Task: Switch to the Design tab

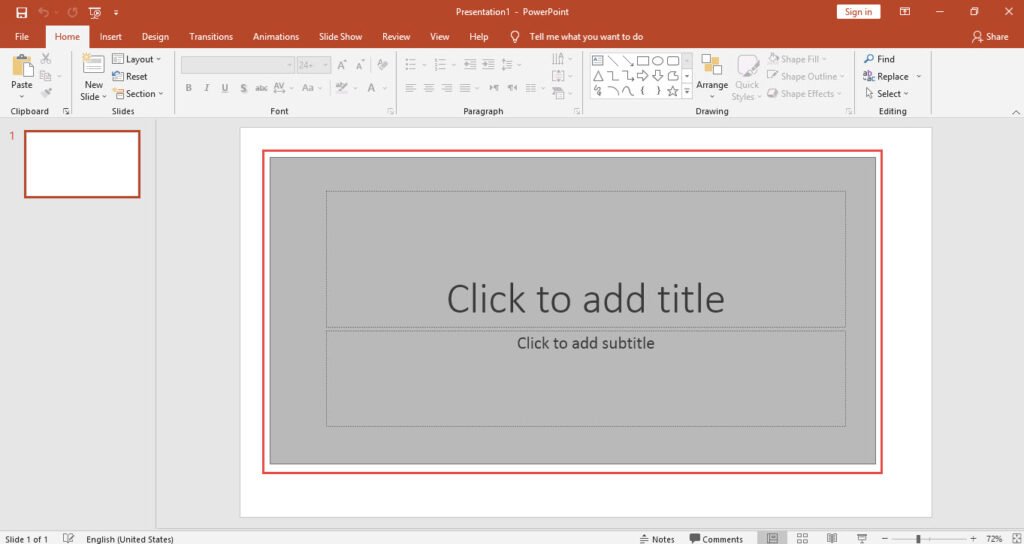Action: 155,37
